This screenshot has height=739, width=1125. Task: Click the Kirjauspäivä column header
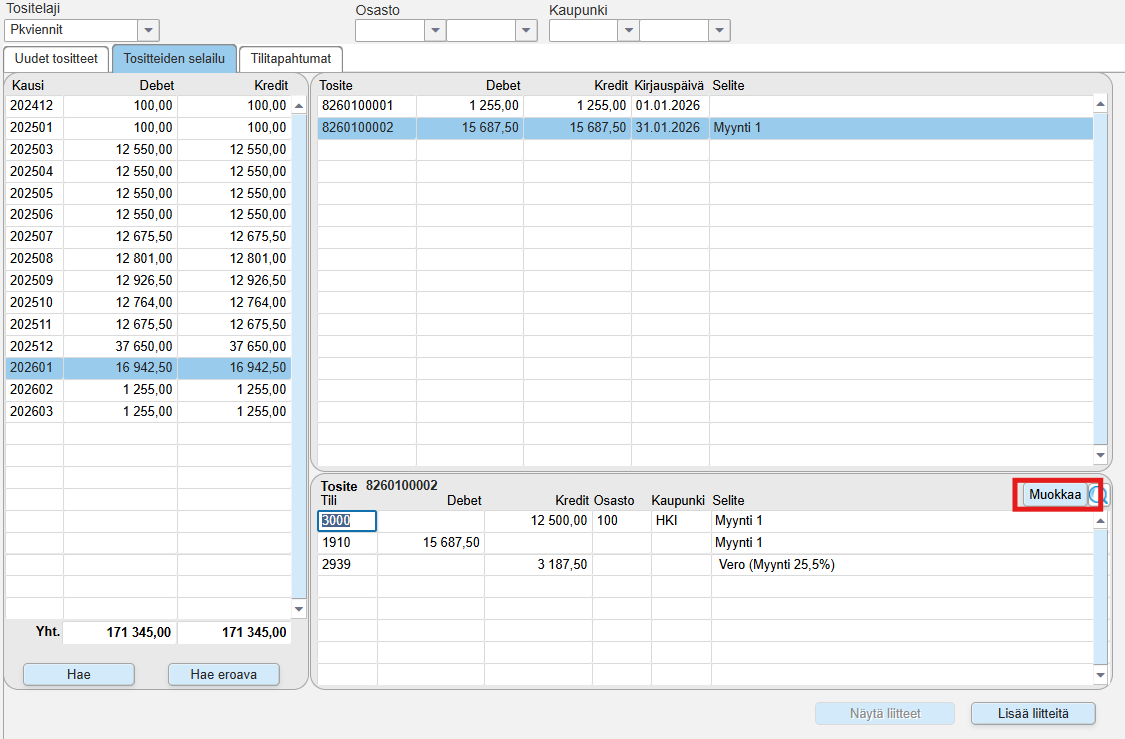pyautogui.click(x=669, y=85)
